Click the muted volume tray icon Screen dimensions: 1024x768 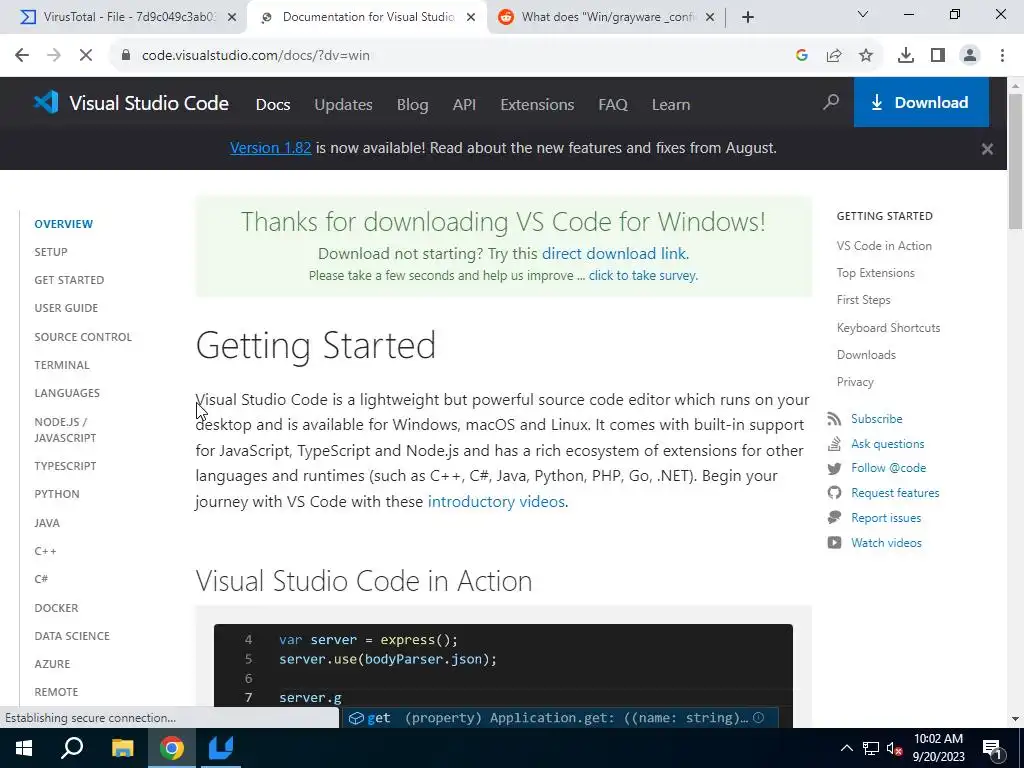[894, 749]
